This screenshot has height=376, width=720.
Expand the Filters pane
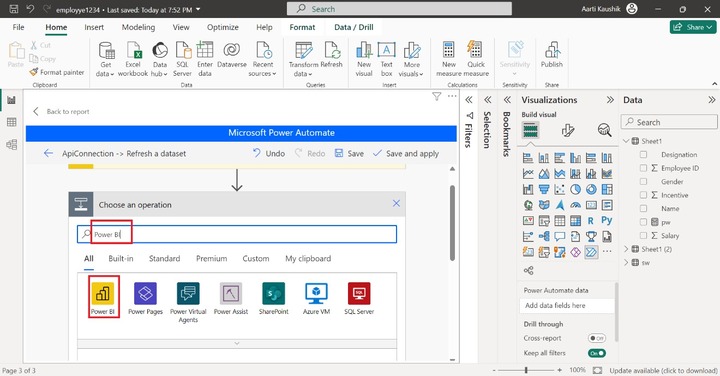pos(469,100)
